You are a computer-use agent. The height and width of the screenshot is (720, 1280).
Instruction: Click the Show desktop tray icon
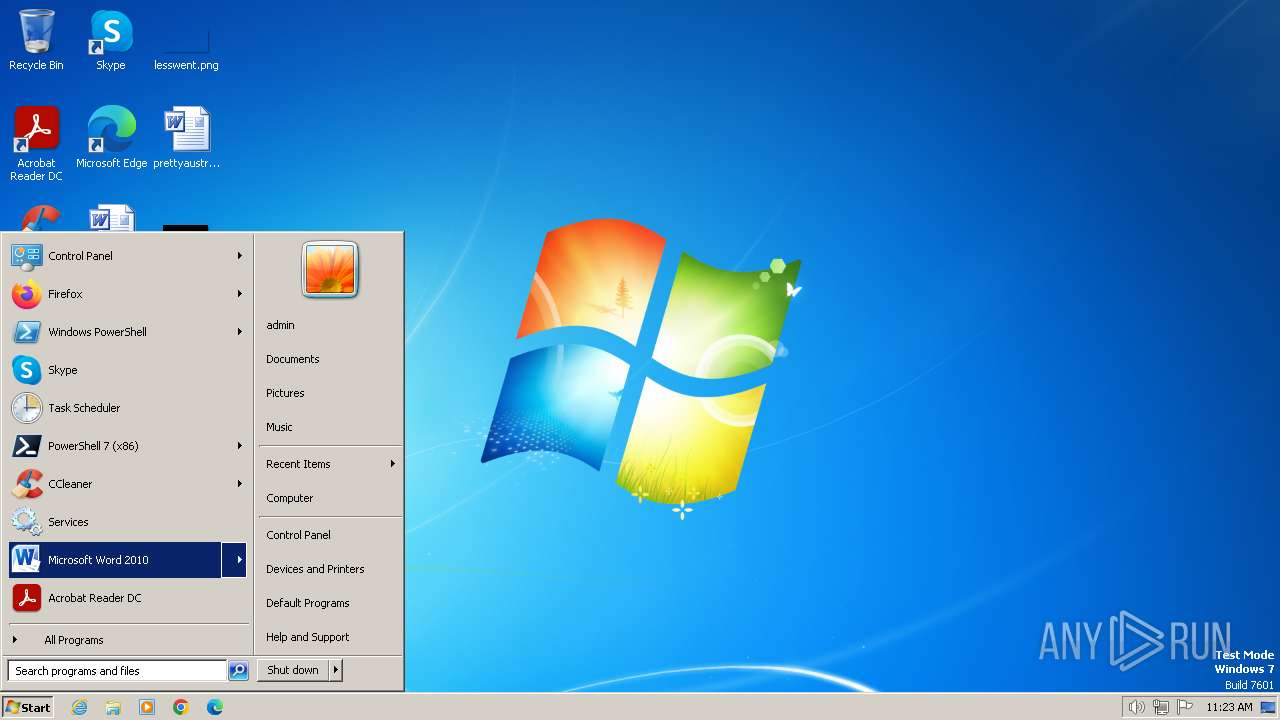[1268, 707]
